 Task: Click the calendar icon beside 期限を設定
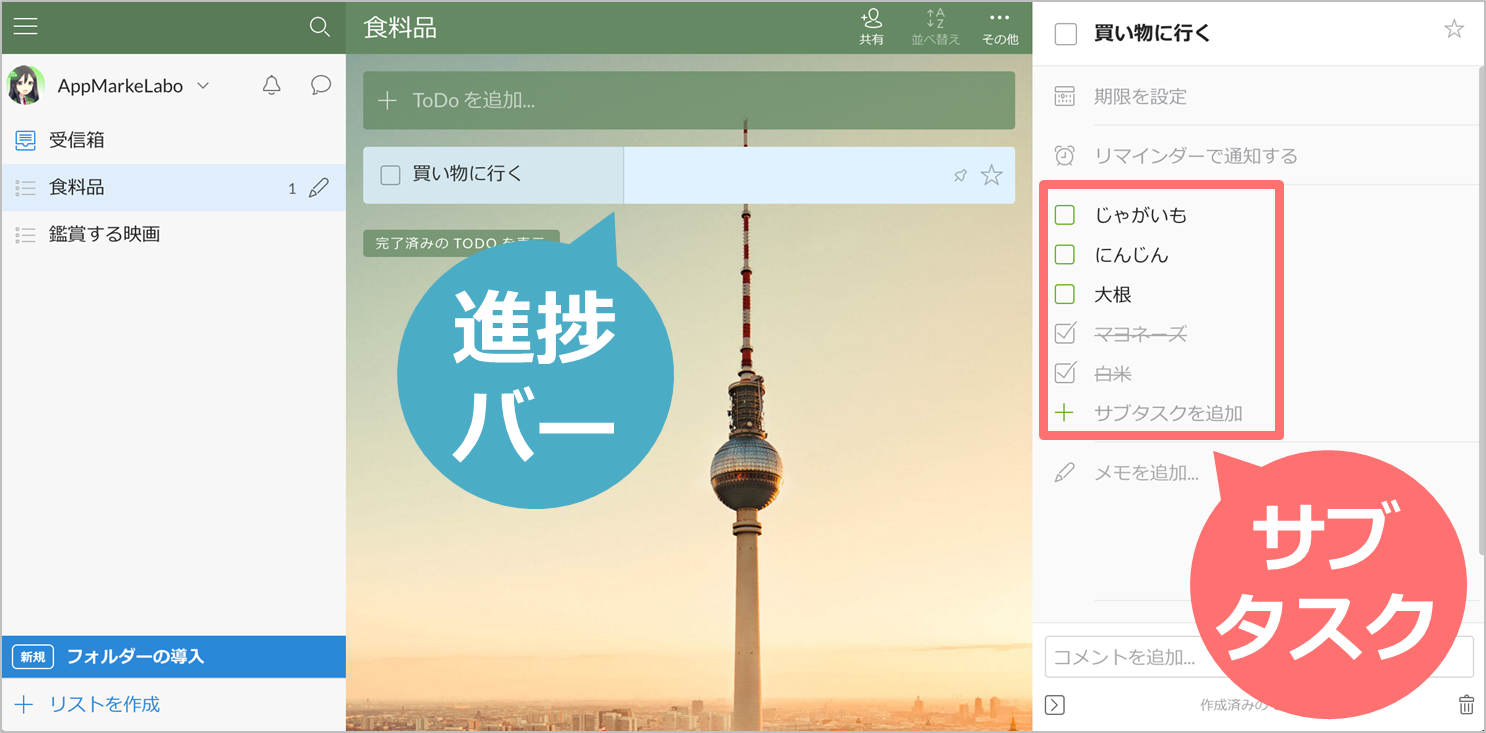click(x=1065, y=97)
